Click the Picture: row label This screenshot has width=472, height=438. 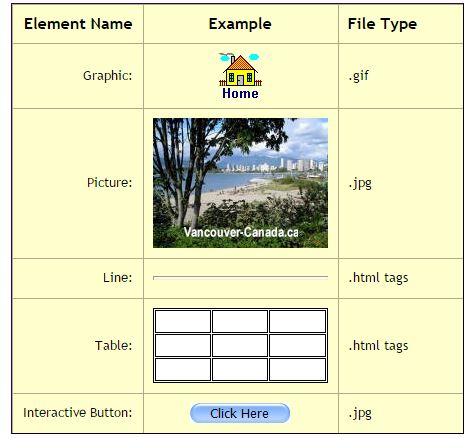[x=110, y=182]
